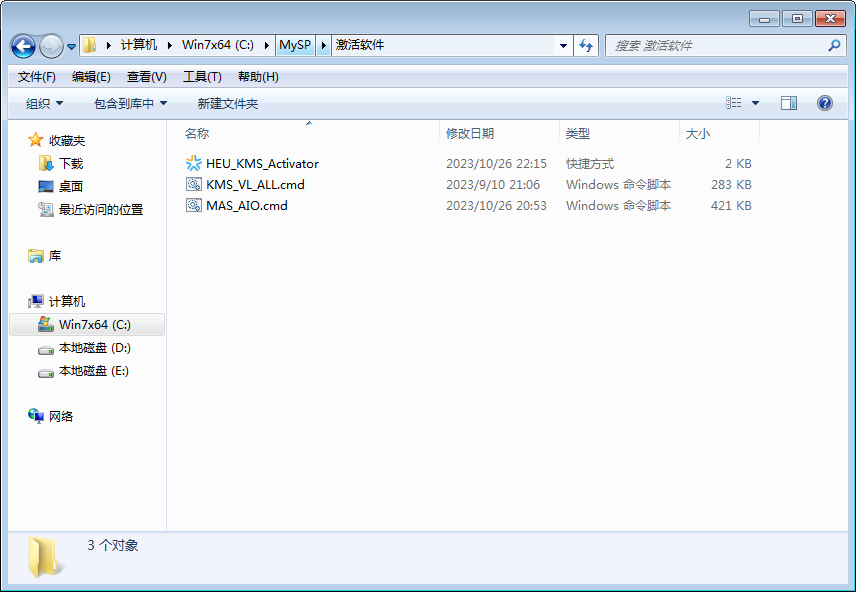856x592 pixels.
Task: Click the help question mark icon
Action: pyautogui.click(x=823, y=102)
